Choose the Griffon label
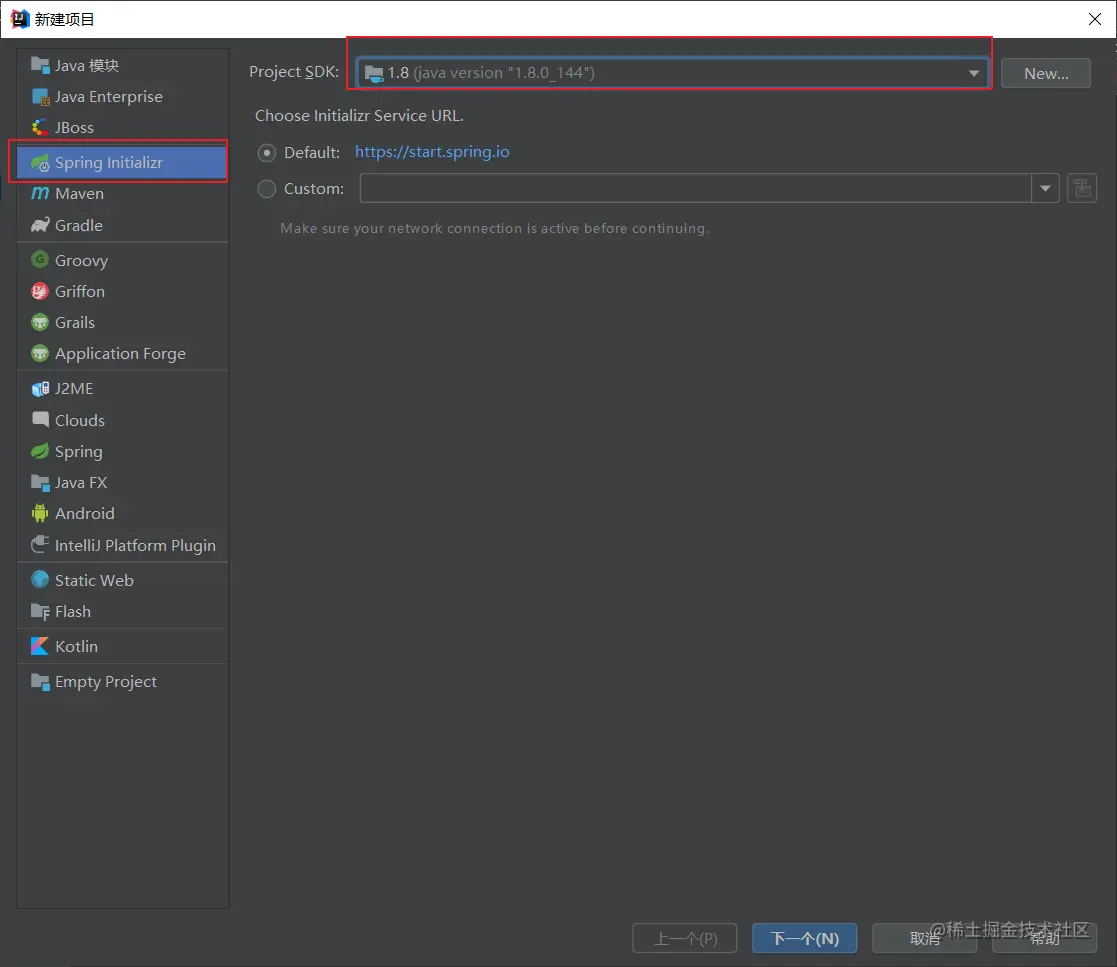Image resolution: width=1117 pixels, height=967 pixels. pyautogui.click(x=80, y=291)
